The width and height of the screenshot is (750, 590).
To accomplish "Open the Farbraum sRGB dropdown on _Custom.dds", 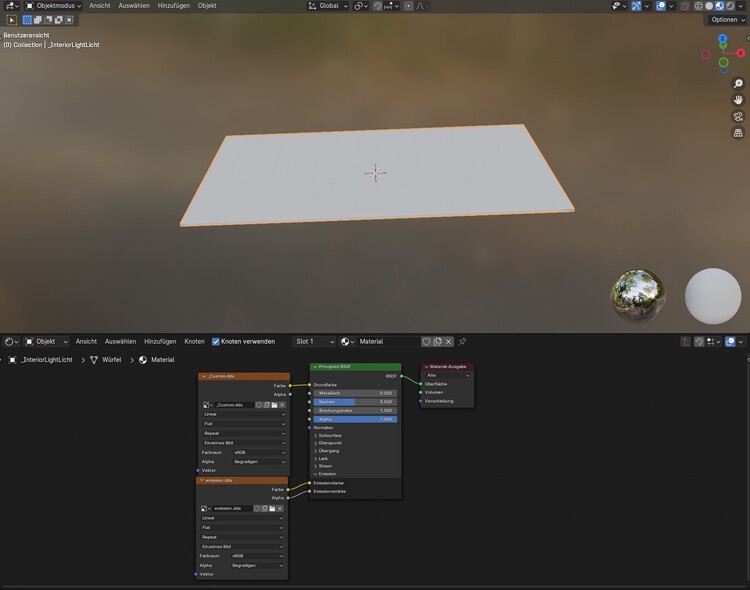I will [x=258, y=452].
